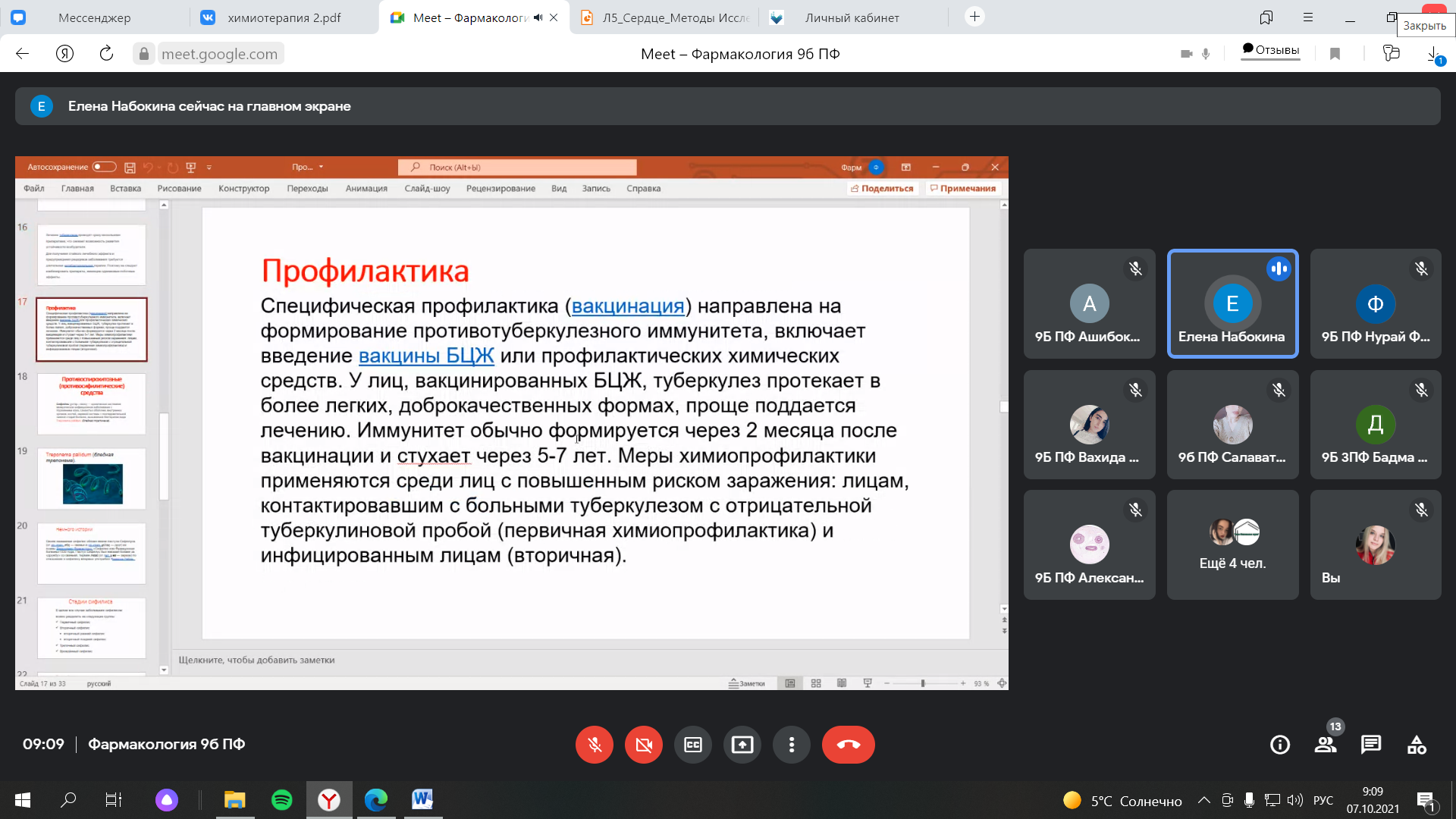The width and height of the screenshot is (1456, 819).
Task: Unmute microphone in Meet controls
Action: click(x=595, y=745)
